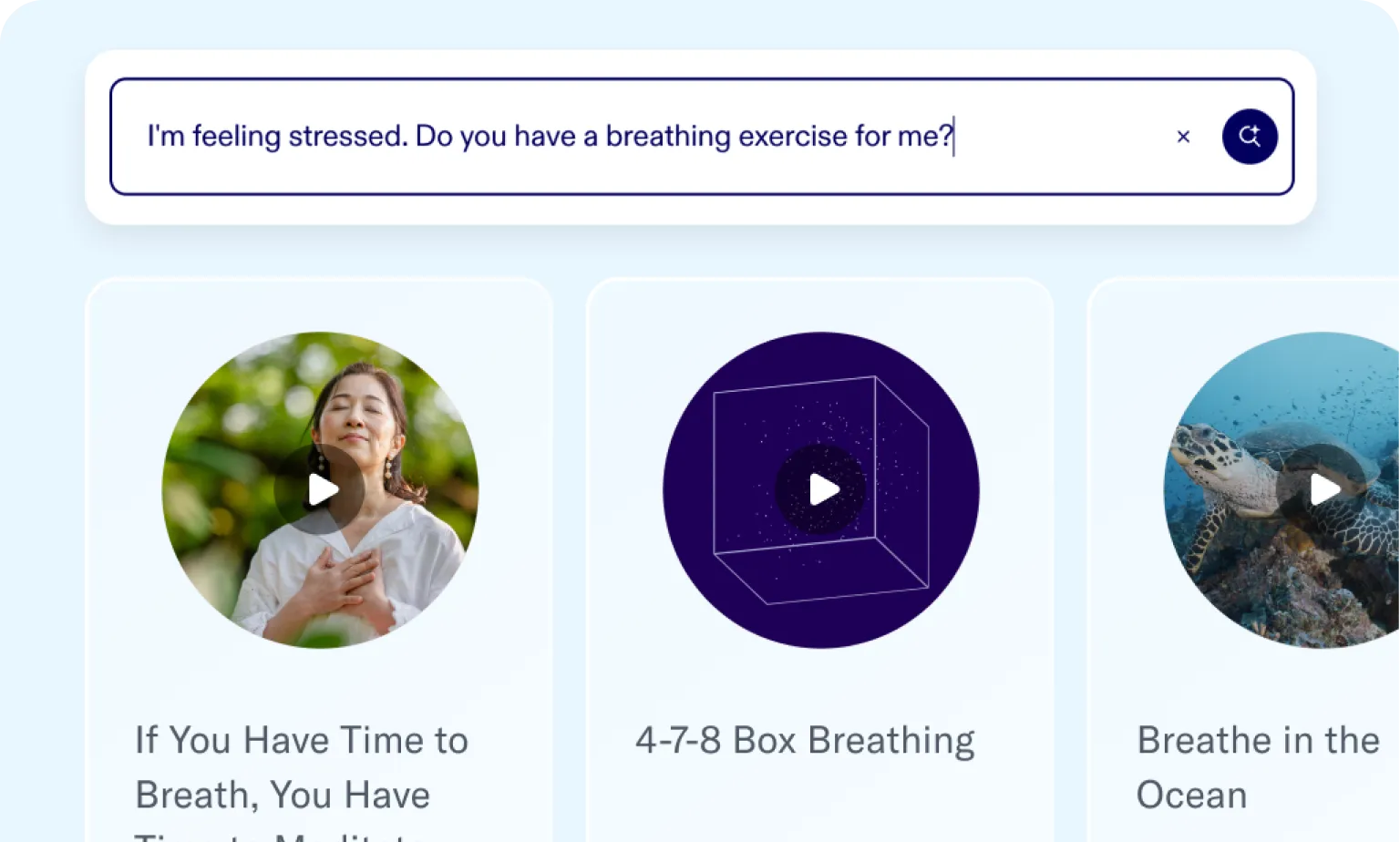
Task: Click inside the breathing exercise search field
Action: pos(547,136)
